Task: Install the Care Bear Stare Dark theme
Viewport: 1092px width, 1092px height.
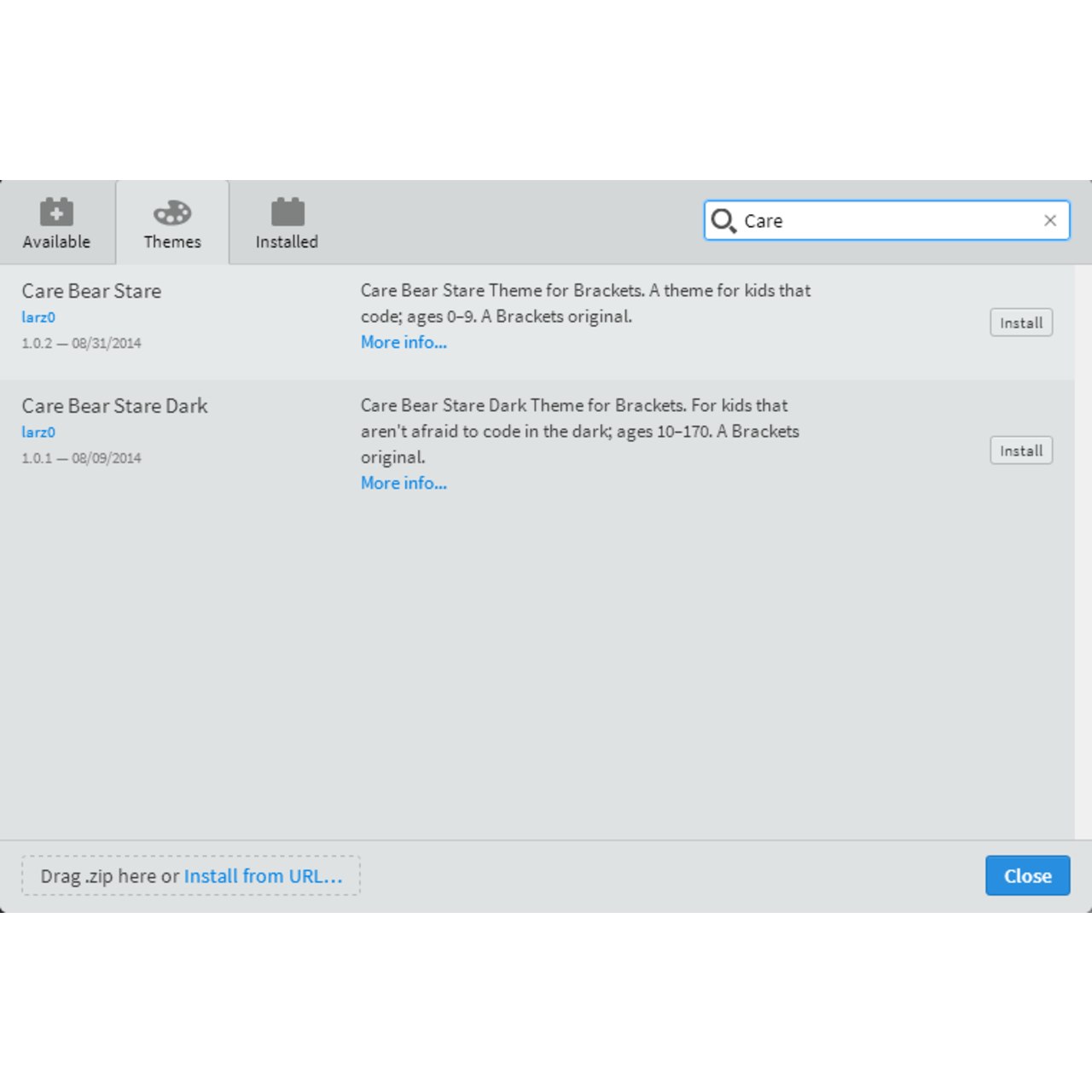Action: [1020, 450]
